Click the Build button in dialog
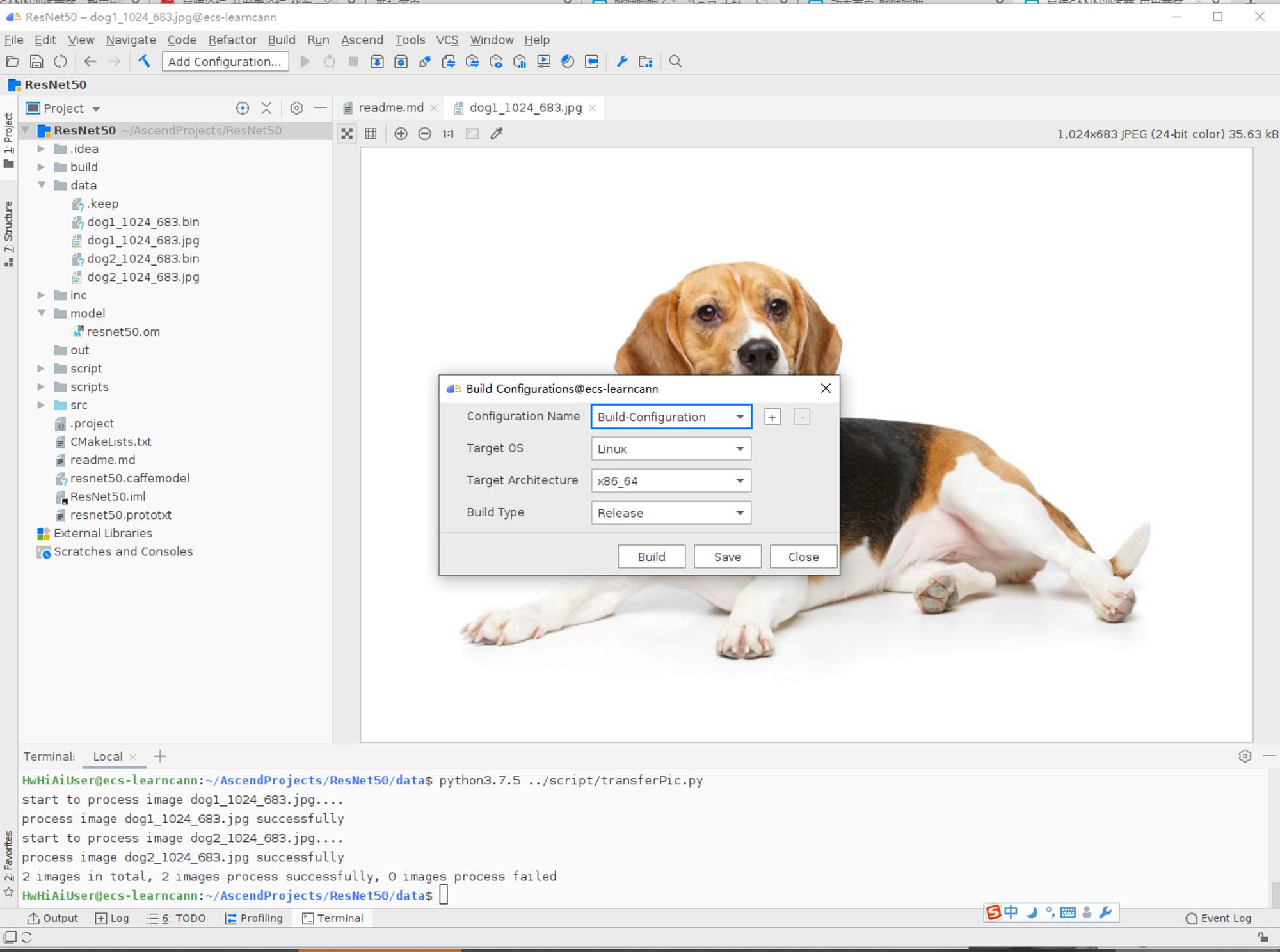This screenshot has height=952, width=1280. click(x=652, y=557)
